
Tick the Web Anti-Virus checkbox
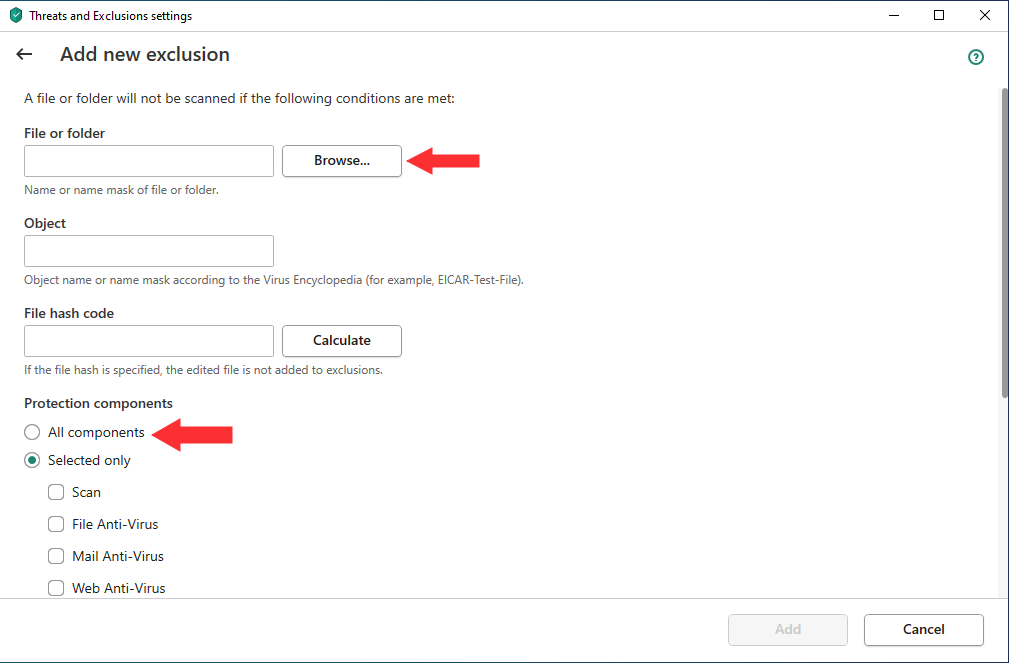tap(56, 588)
